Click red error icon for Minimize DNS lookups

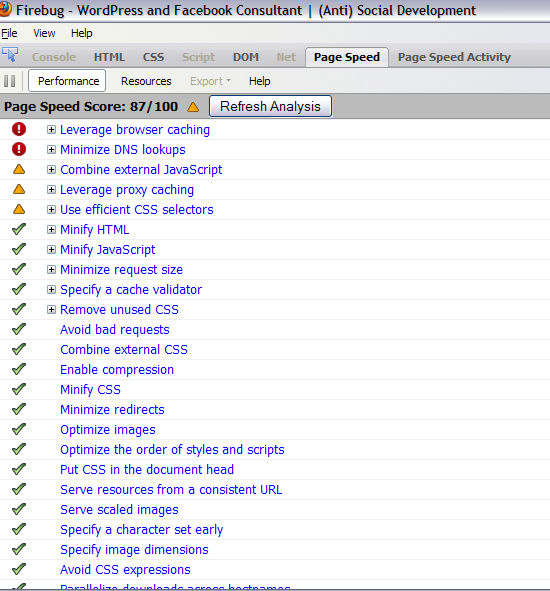tap(19, 149)
